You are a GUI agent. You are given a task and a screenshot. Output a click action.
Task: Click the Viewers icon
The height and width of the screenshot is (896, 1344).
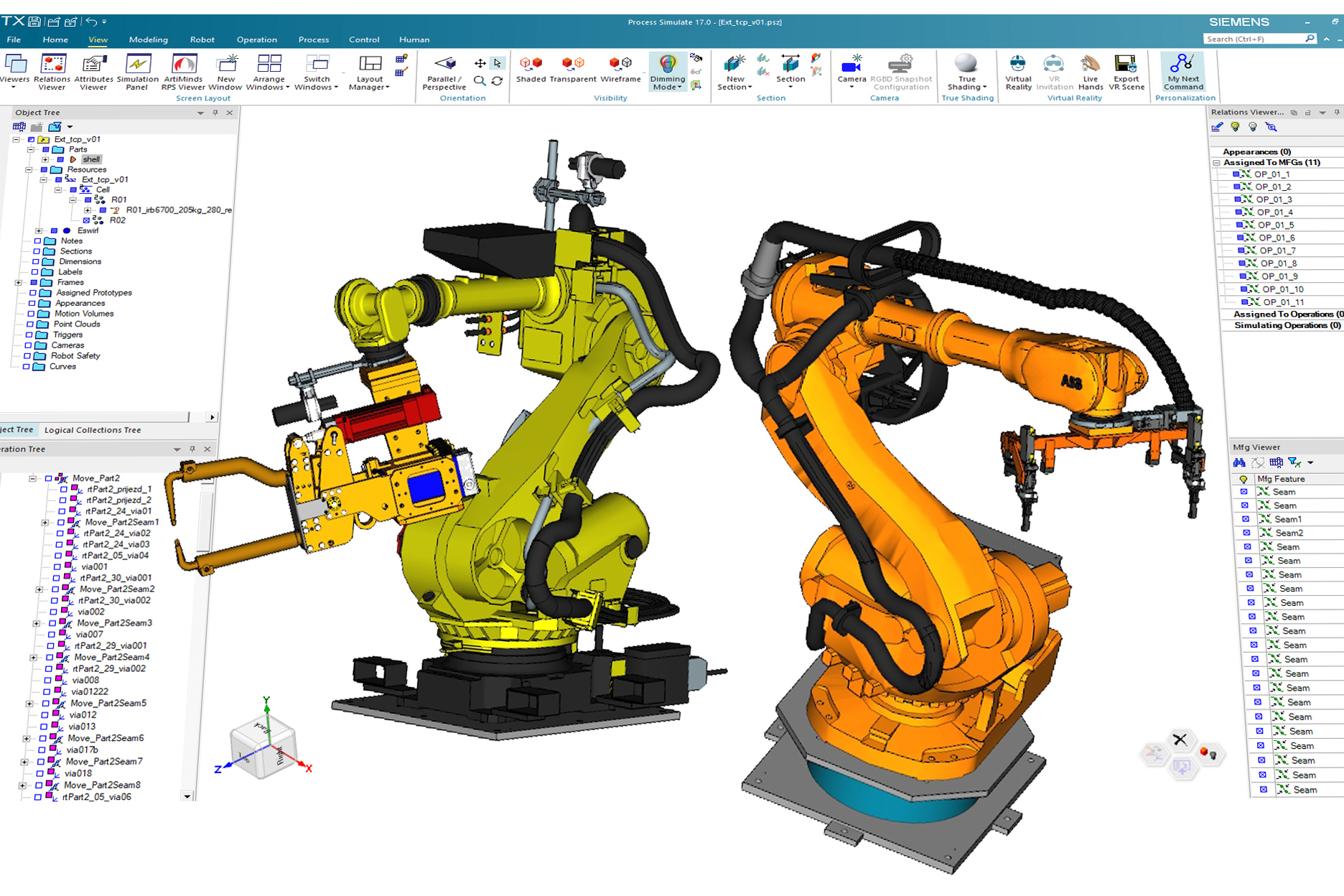click(x=14, y=71)
